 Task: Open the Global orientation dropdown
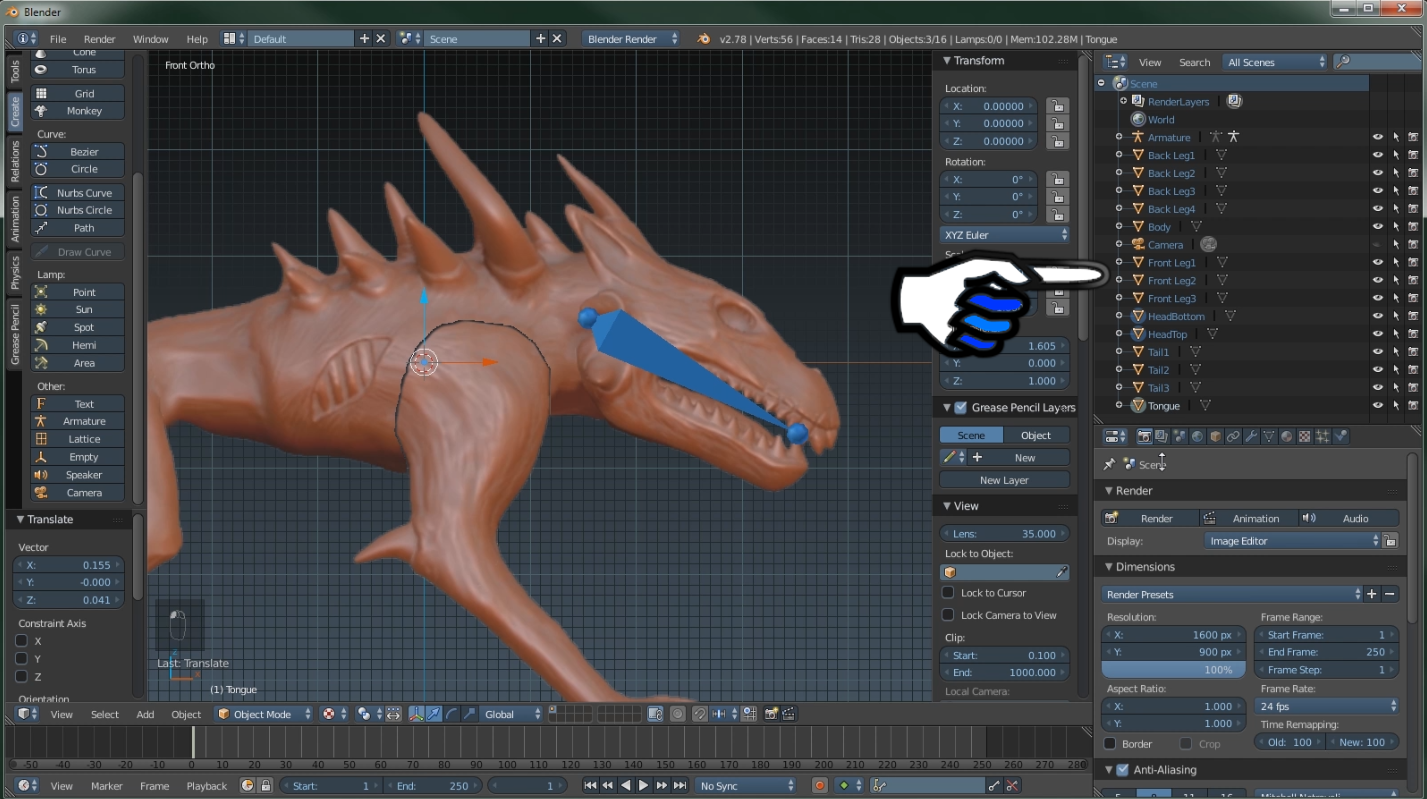[x=512, y=714]
